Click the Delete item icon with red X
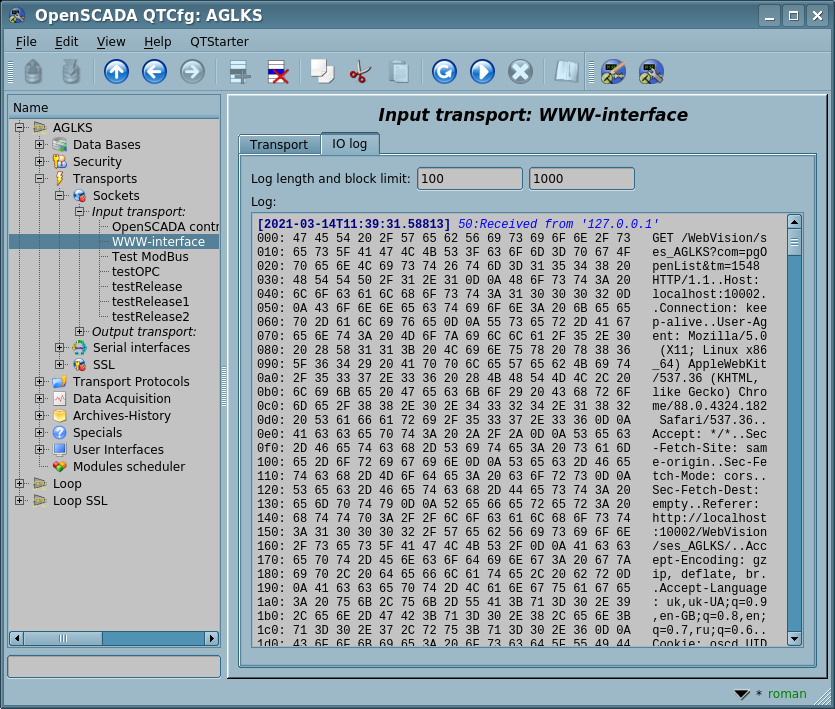 coord(278,72)
